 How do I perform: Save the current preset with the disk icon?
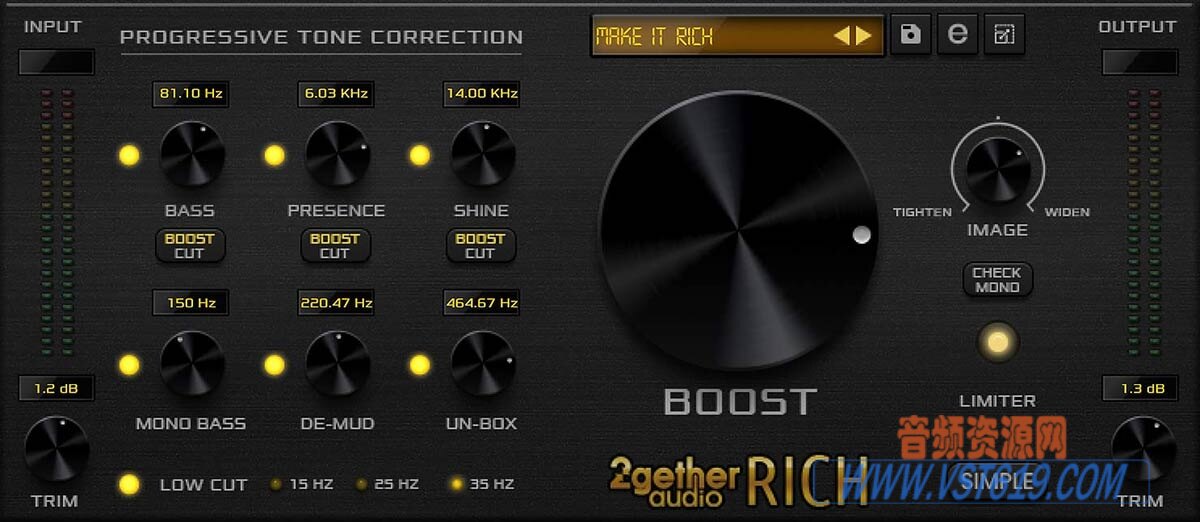click(x=910, y=35)
